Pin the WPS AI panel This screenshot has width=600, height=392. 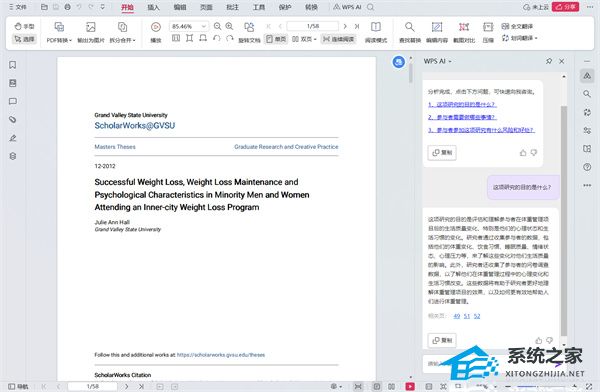click(549, 61)
